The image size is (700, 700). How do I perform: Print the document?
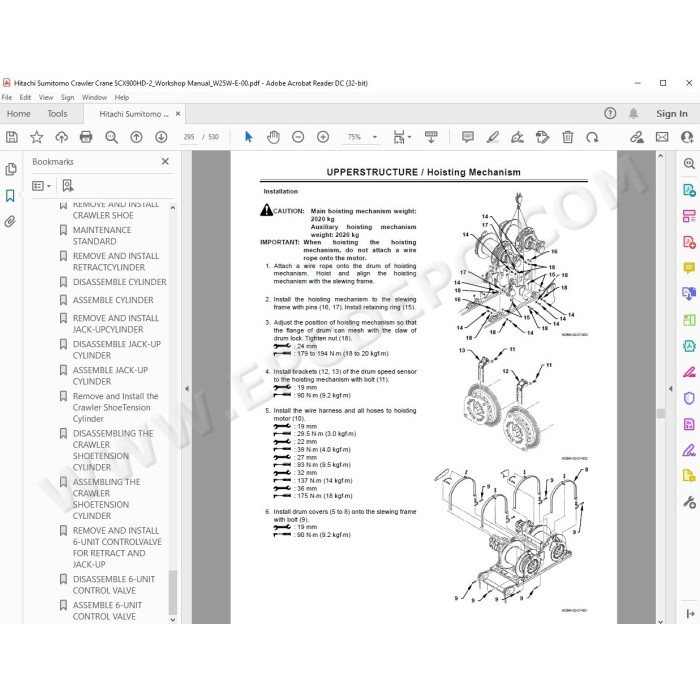tap(86, 137)
